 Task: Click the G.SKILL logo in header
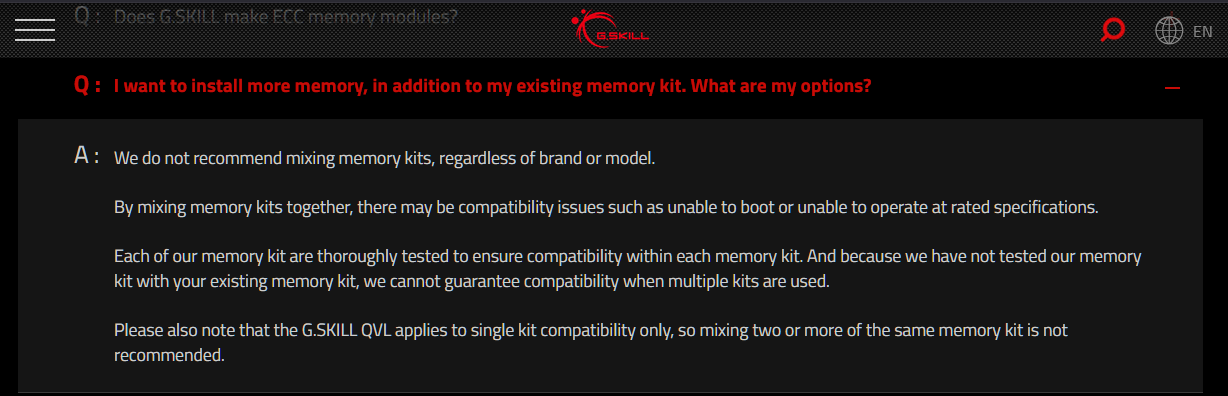coord(611,28)
